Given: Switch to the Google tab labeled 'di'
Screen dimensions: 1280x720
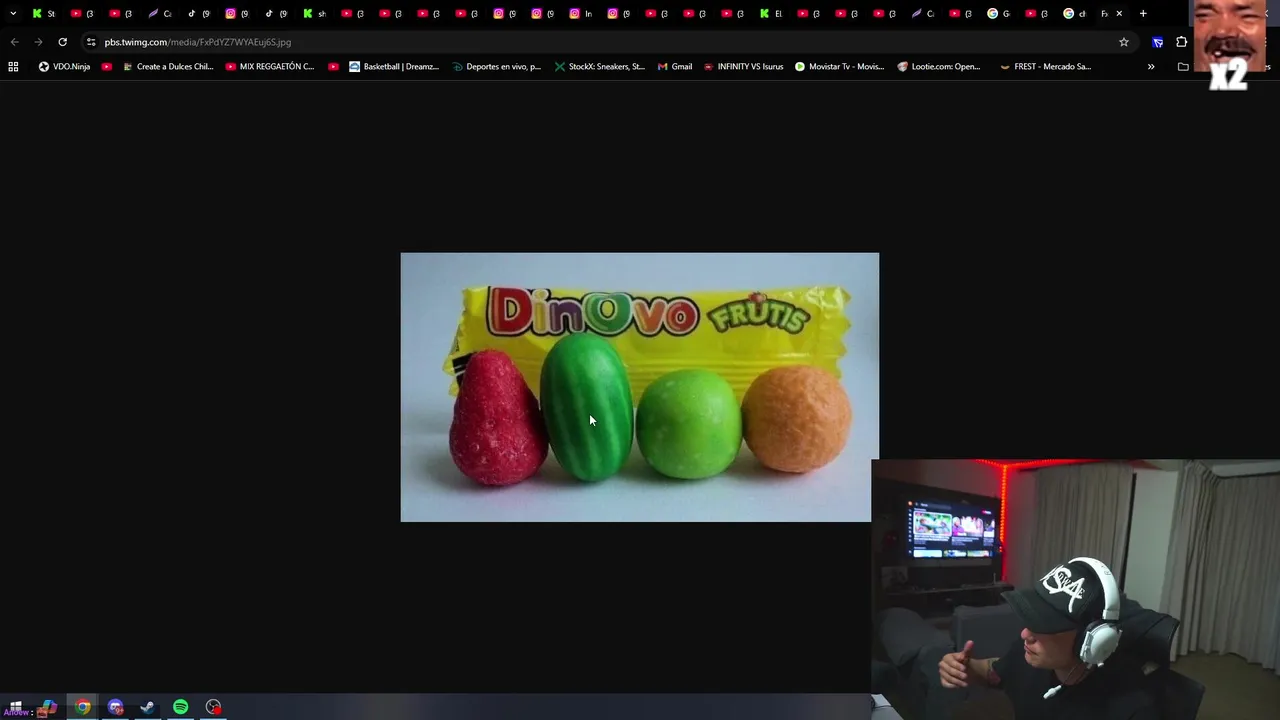Looking at the screenshot, I should [1074, 13].
